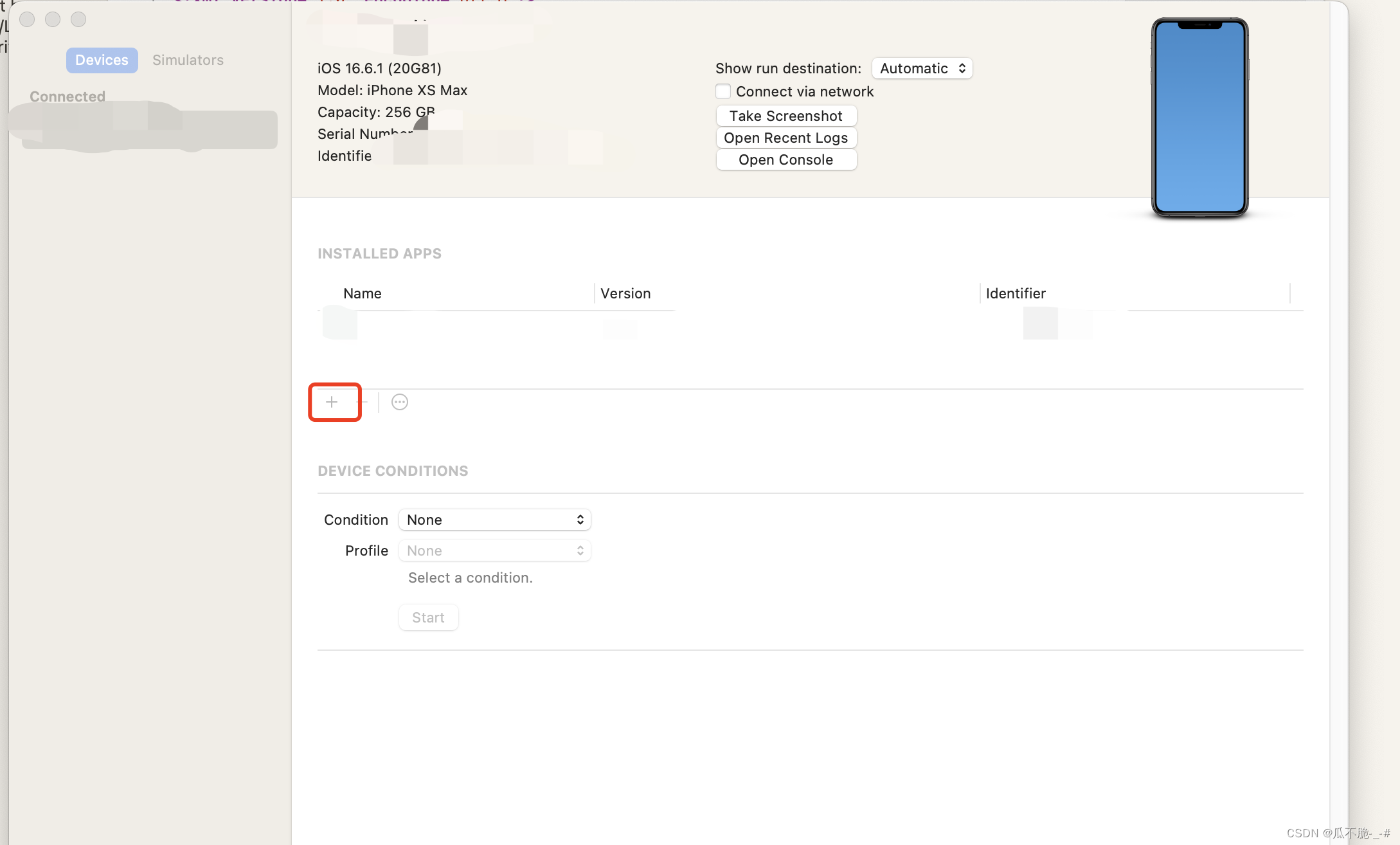Click the minus button to remove app
This screenshot has width=1400, height=845.
coord(363,402)
